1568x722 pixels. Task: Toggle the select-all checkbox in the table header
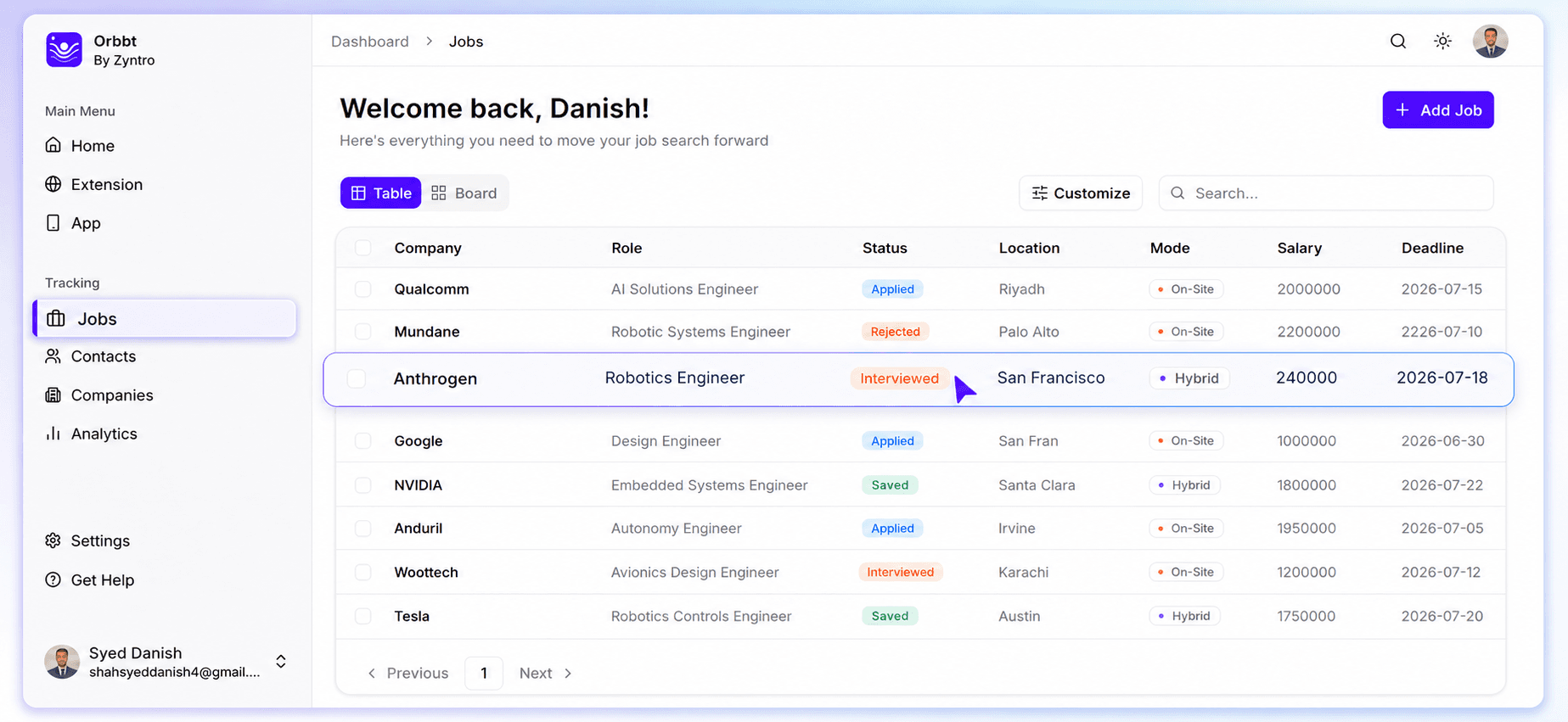[x=363, y=248]
